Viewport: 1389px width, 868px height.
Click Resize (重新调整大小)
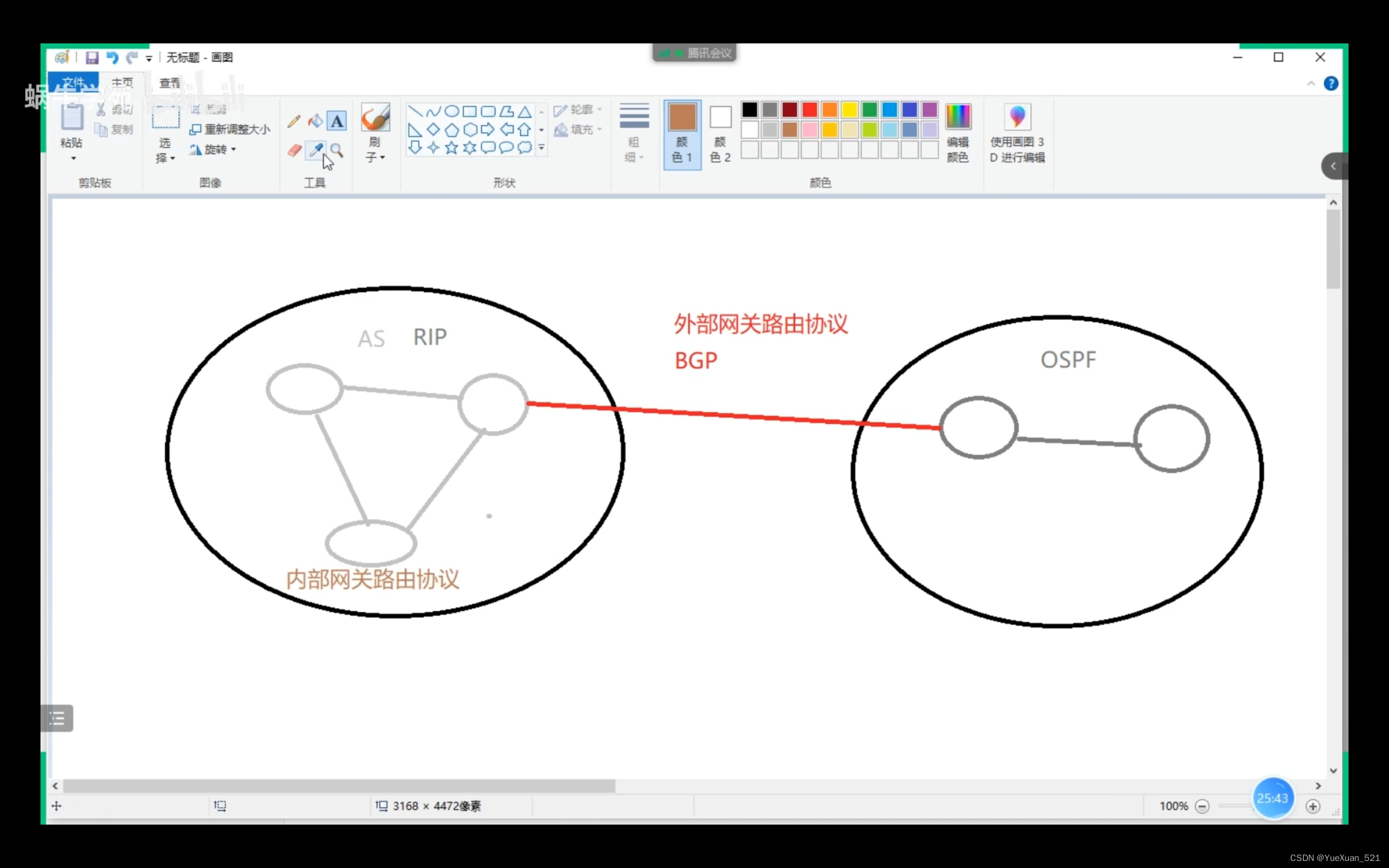pos(230,129)
